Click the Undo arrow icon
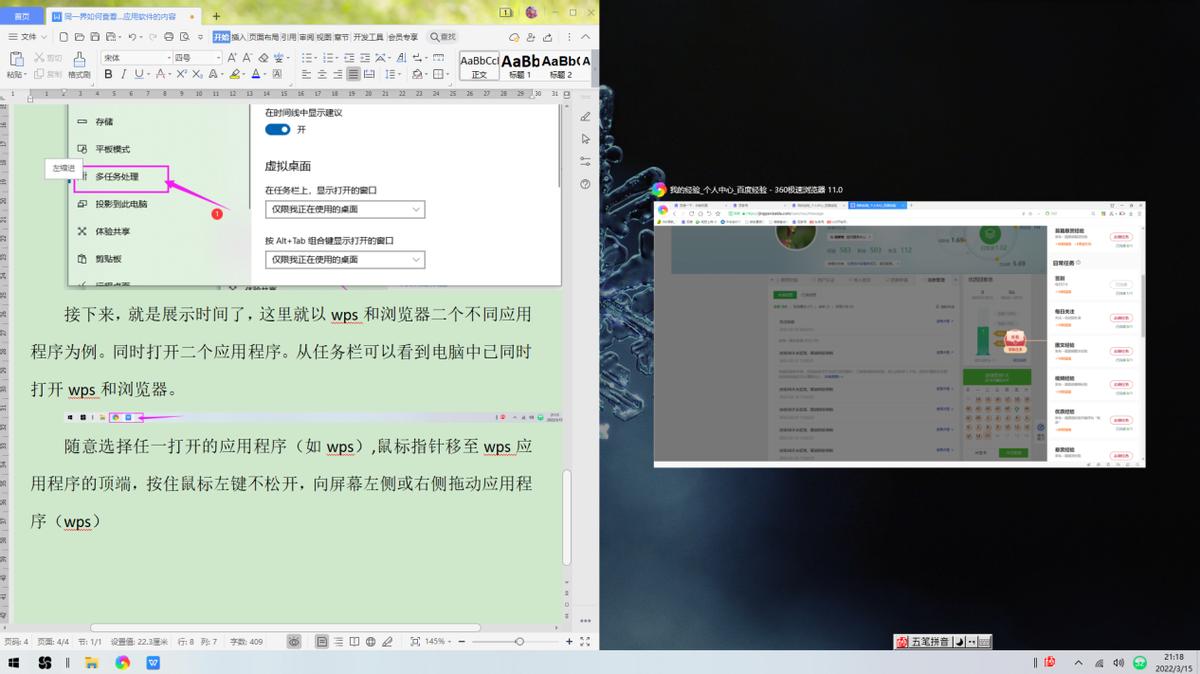 [132, 36]
